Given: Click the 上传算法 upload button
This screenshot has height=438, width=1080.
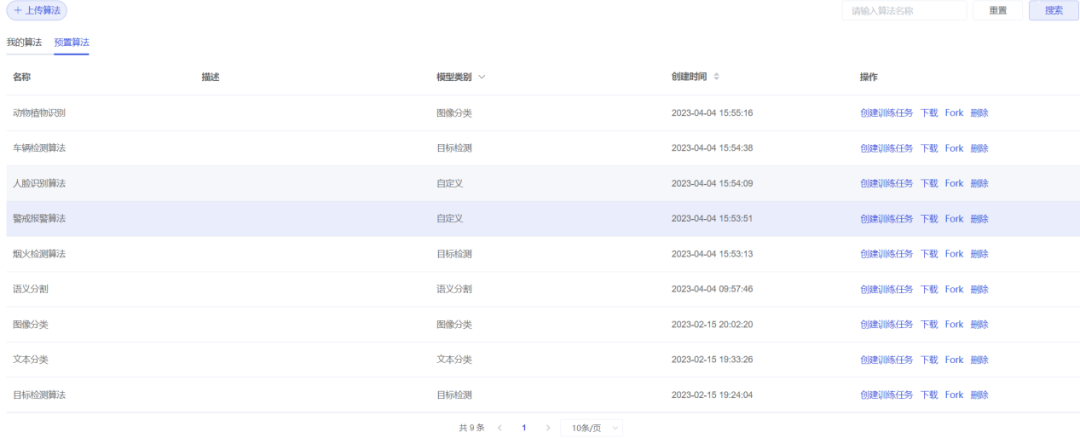Looking at the screenshot, I should [x=37, y=10].
